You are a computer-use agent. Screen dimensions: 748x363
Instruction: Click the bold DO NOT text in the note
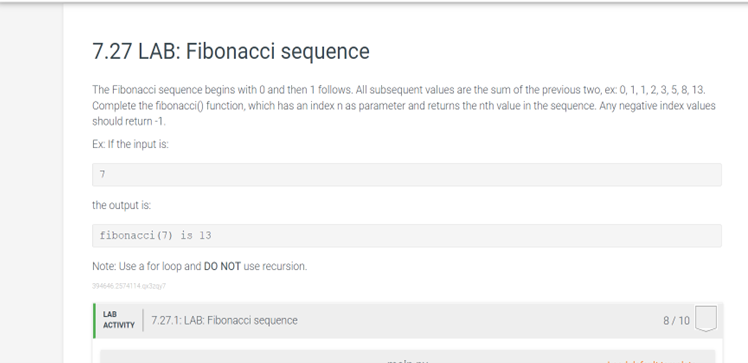click(x=222, y=267)
